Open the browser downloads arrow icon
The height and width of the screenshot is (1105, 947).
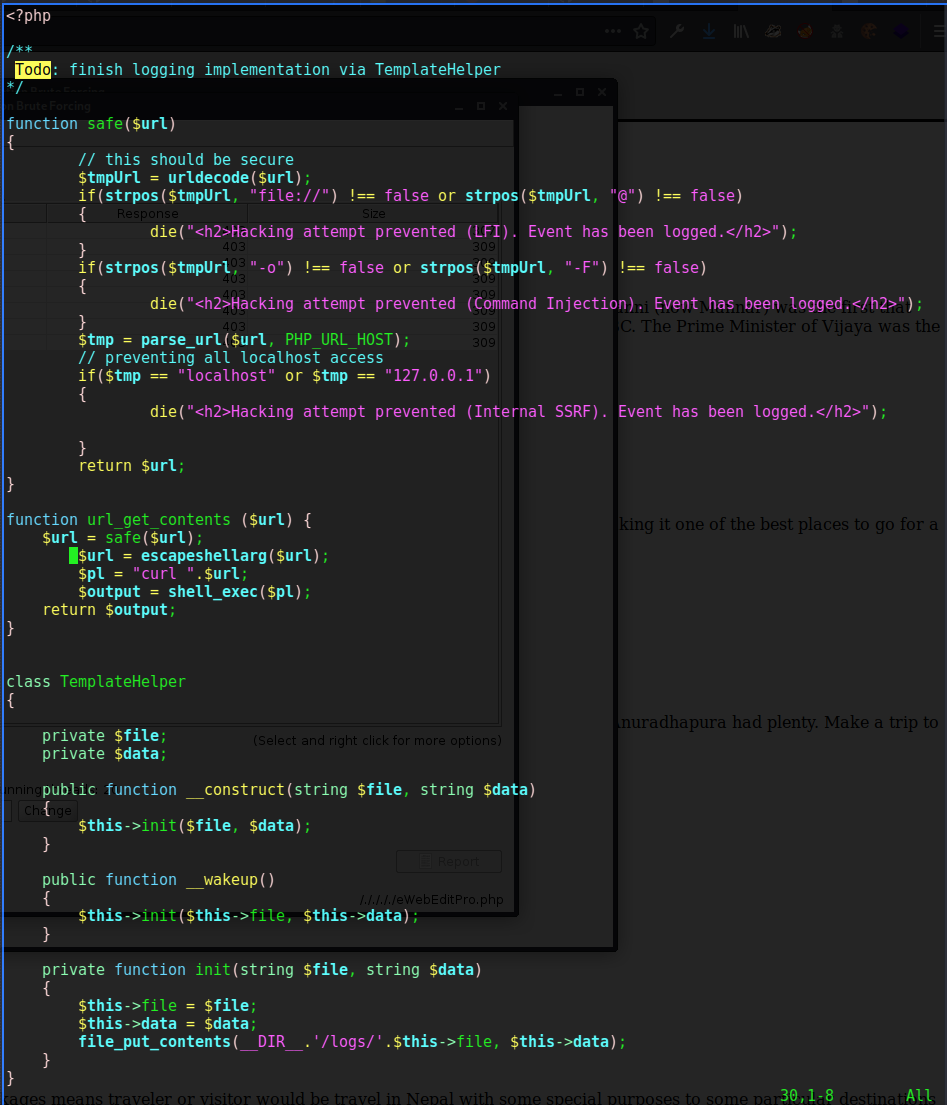[x=709, y=32]
